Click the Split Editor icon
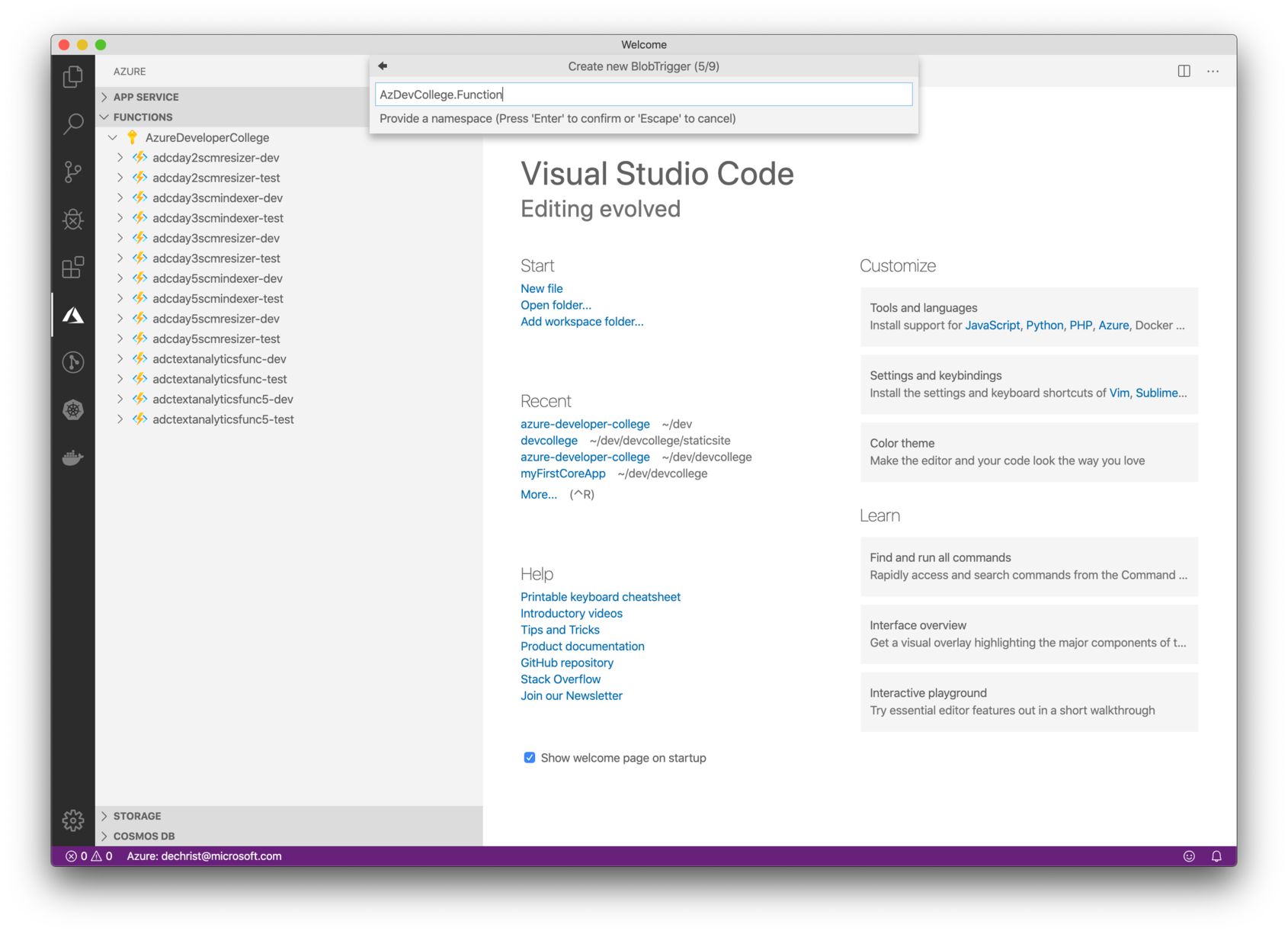Image resolution: width=1288 pixels, height=934 pixels. pos(1184,71)
